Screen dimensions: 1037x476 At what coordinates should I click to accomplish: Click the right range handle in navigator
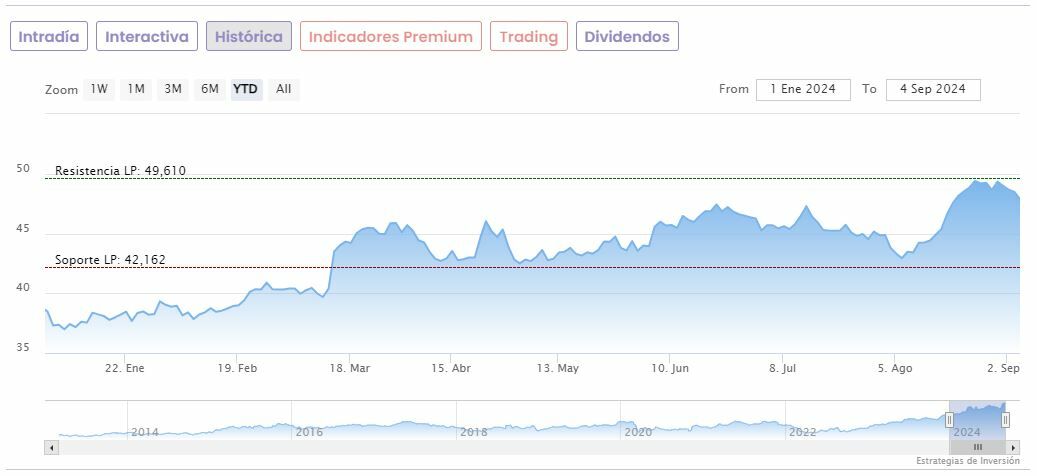pyautogui.click(x=1006, y=420)
